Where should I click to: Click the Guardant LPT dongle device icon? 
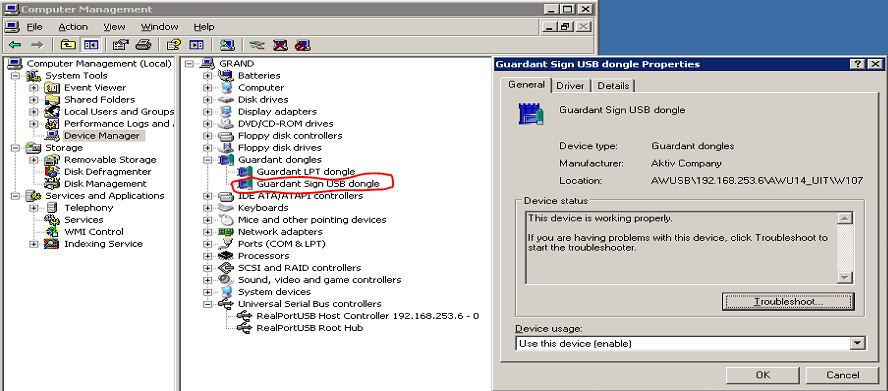(x=245, y=172)
